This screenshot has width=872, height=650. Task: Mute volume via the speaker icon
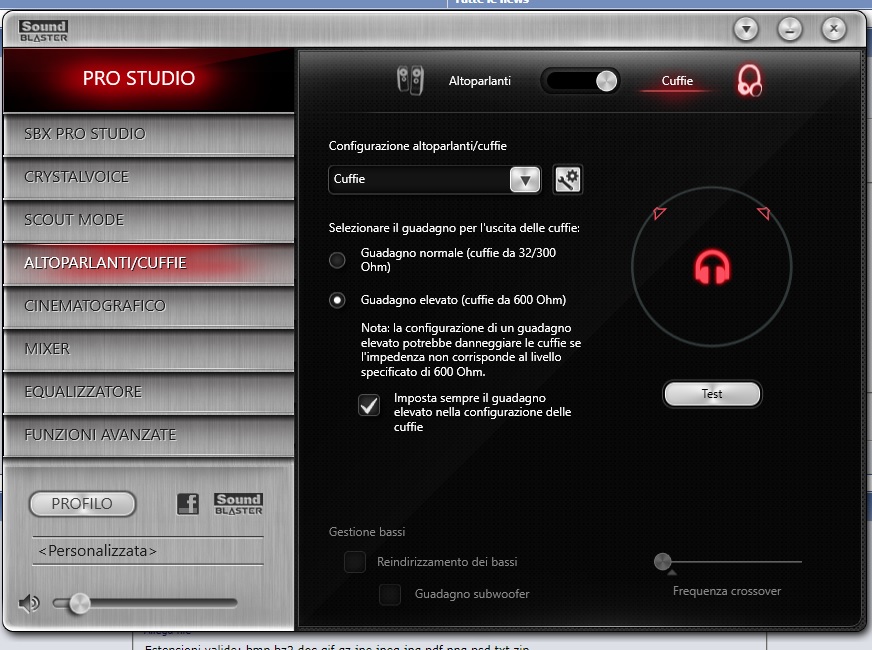coord(29,603)
